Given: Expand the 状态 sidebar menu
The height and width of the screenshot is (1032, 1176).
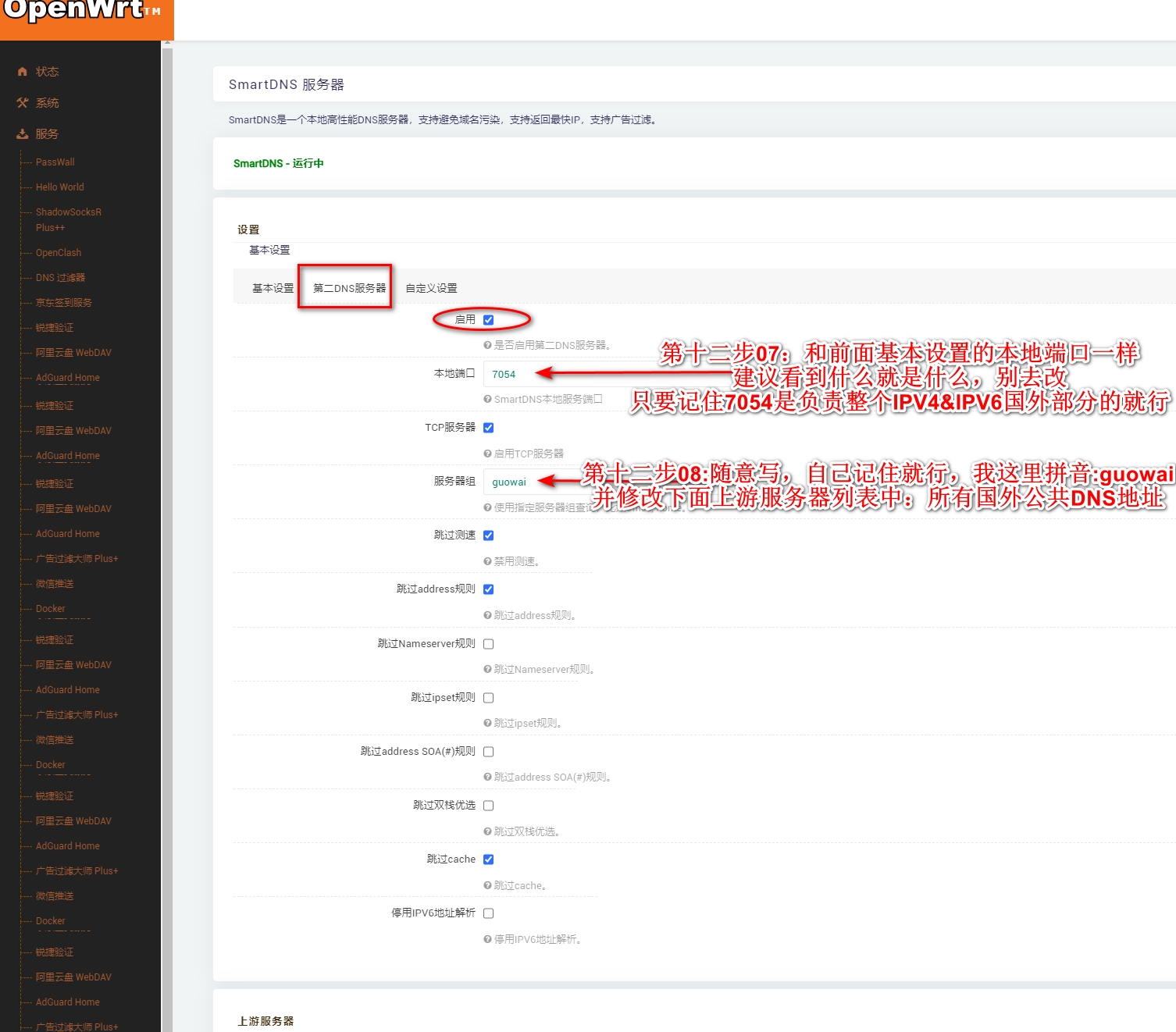Looking at the screenshot, I should 47,72.
